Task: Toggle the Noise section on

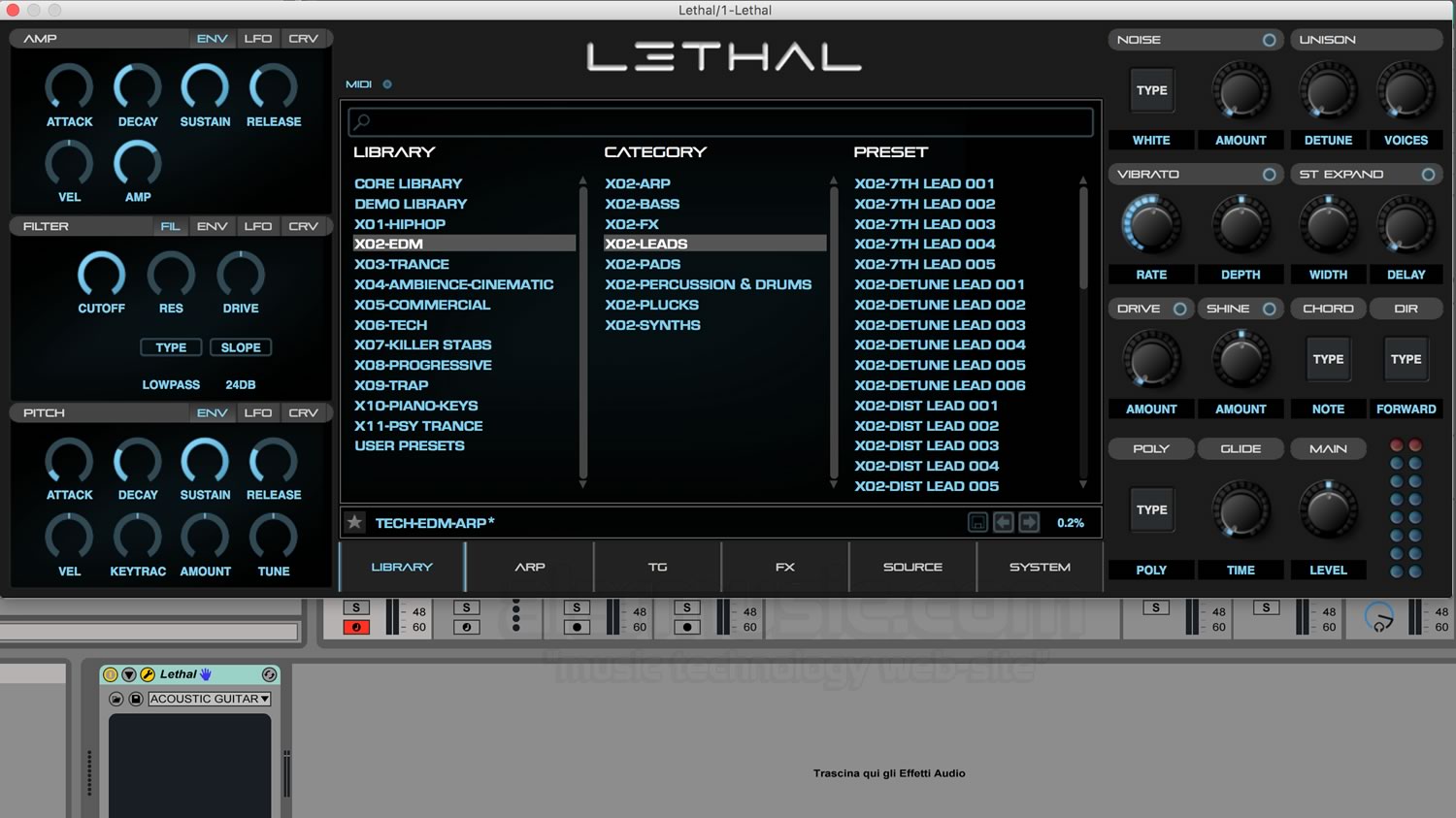Action: click(x=1269, y=40)
